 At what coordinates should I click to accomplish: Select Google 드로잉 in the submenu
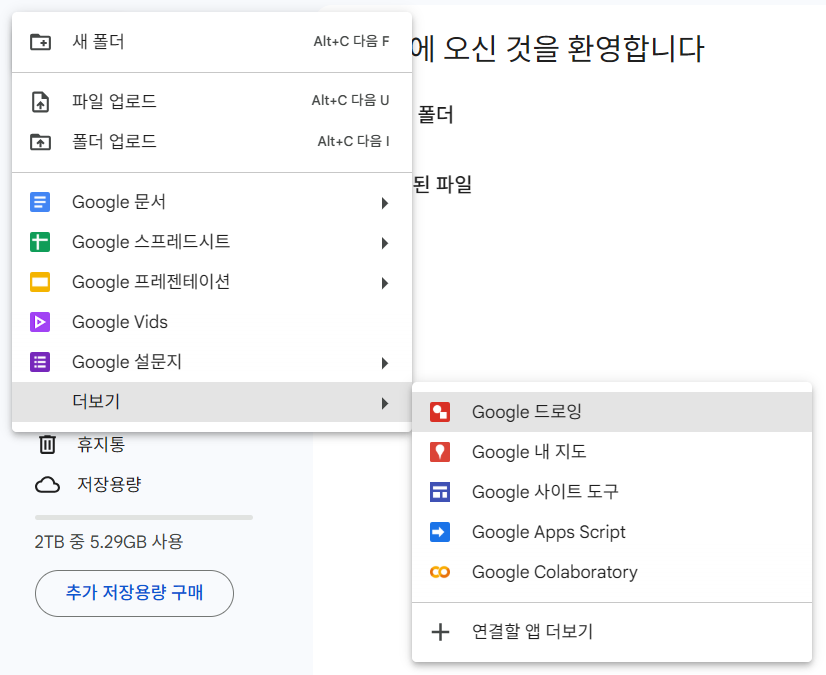(530, 412)
